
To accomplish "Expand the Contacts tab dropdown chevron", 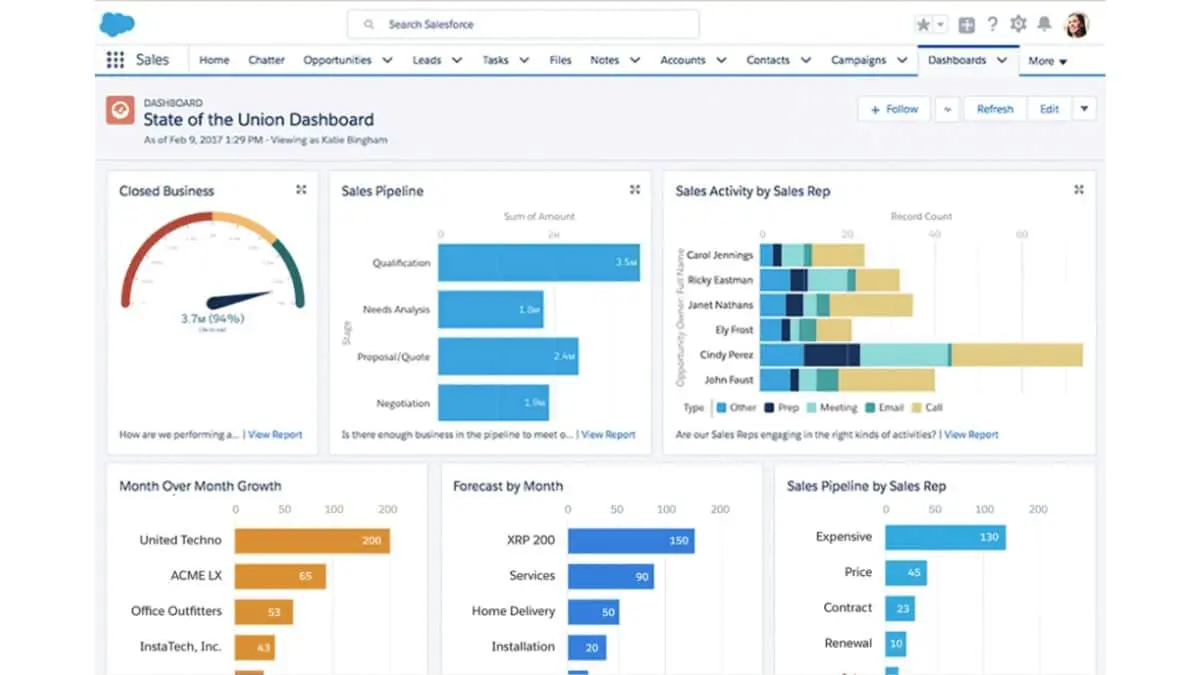I will pos(805,60).
